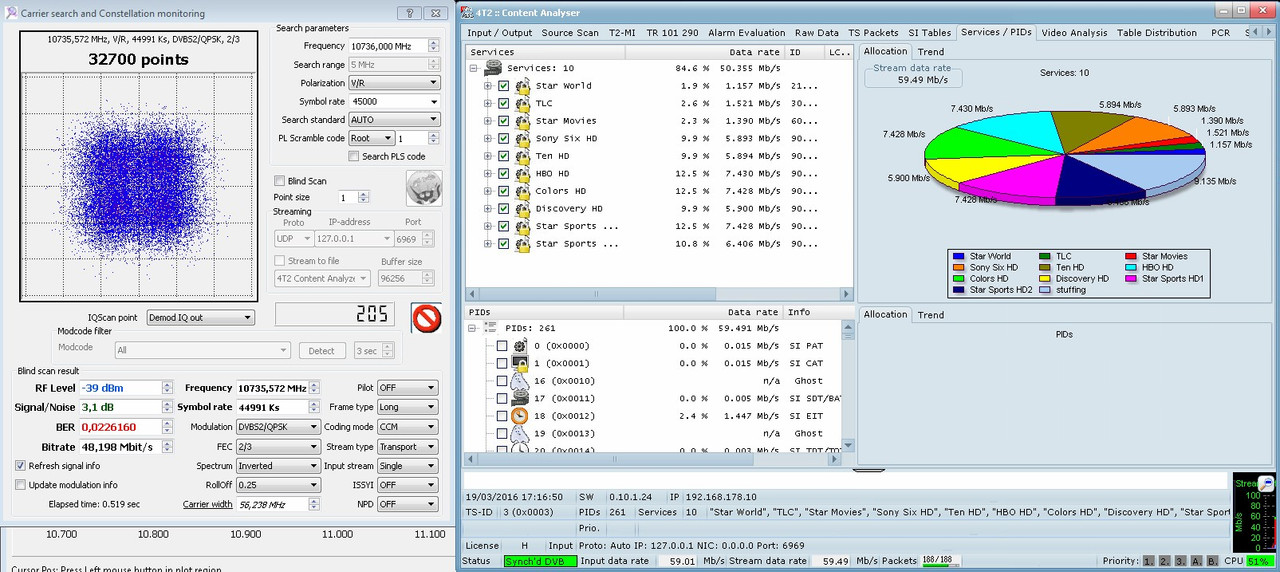
Task: Open the Trend tab of the services chart panel
Action: tap(930, 51)
